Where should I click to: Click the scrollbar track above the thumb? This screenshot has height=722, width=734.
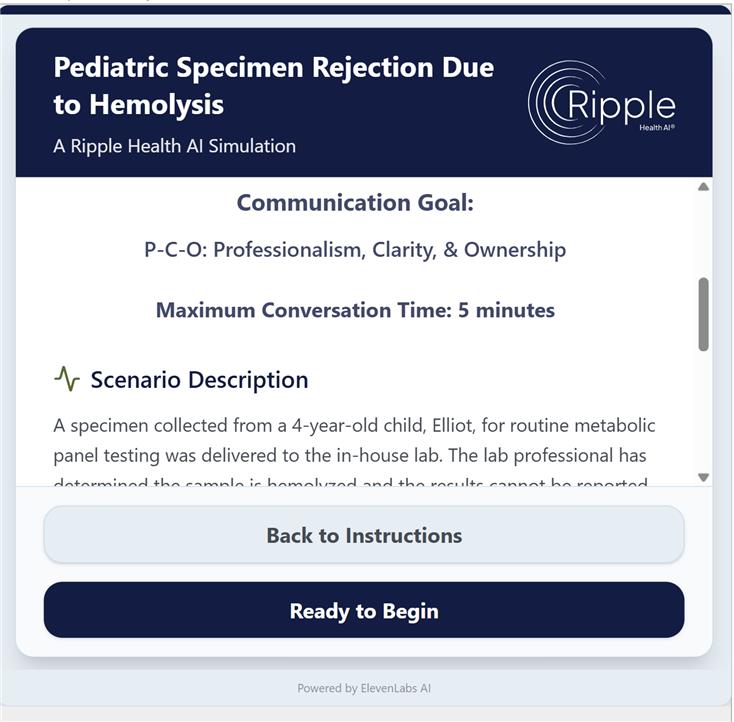703,235
